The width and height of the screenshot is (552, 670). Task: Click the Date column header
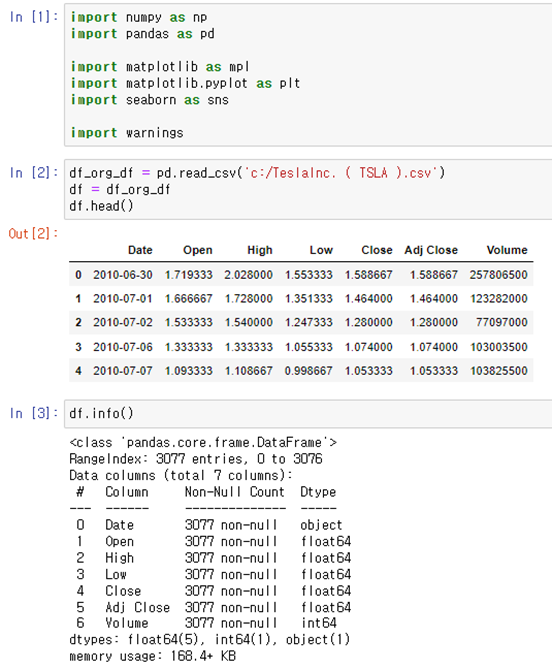[x=140, y=250]
